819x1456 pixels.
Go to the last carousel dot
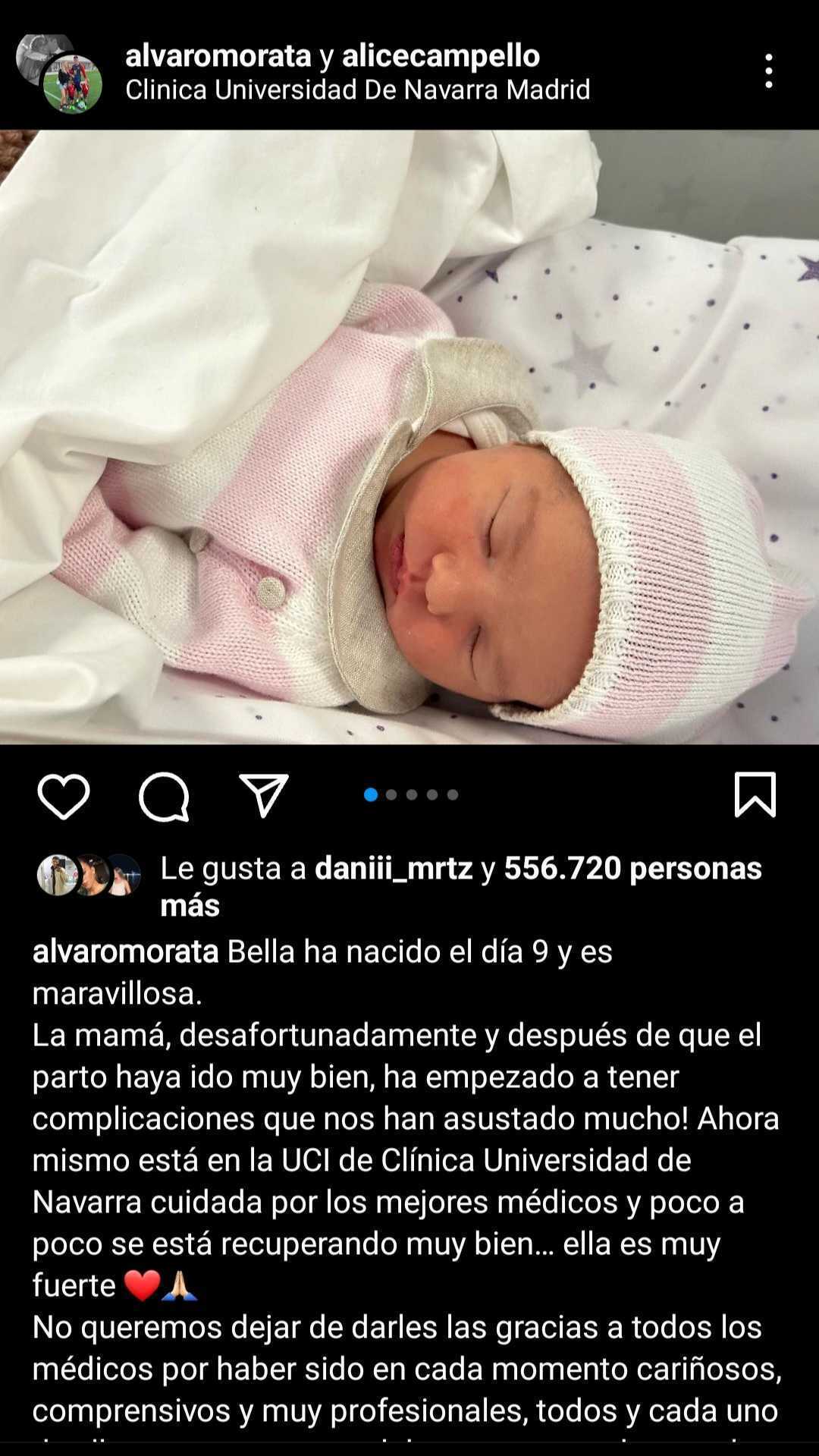453,794
